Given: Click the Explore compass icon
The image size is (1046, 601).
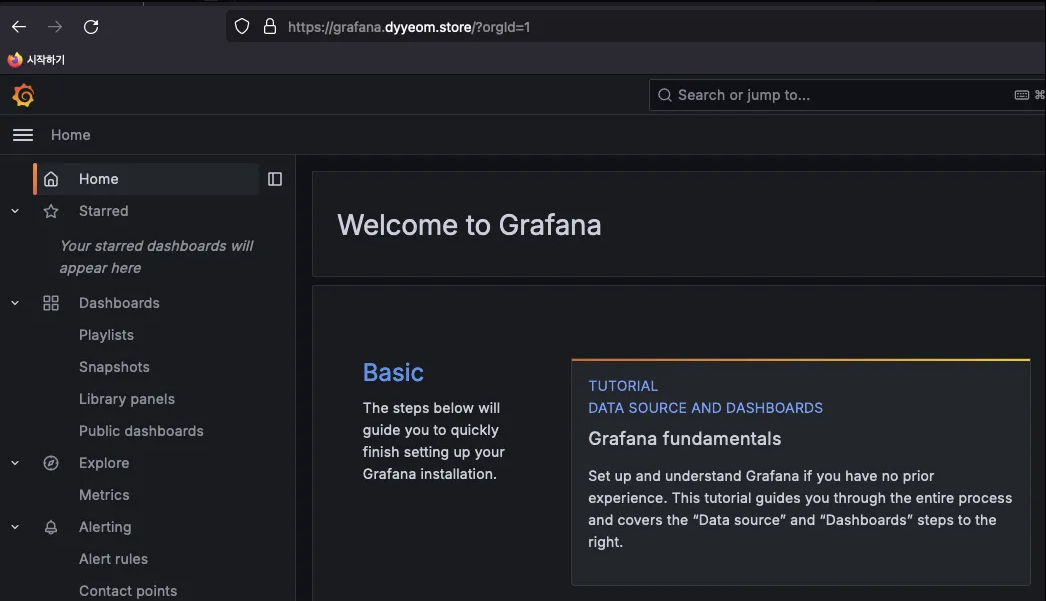Looking at the screenshot, I should click(51, 463).
